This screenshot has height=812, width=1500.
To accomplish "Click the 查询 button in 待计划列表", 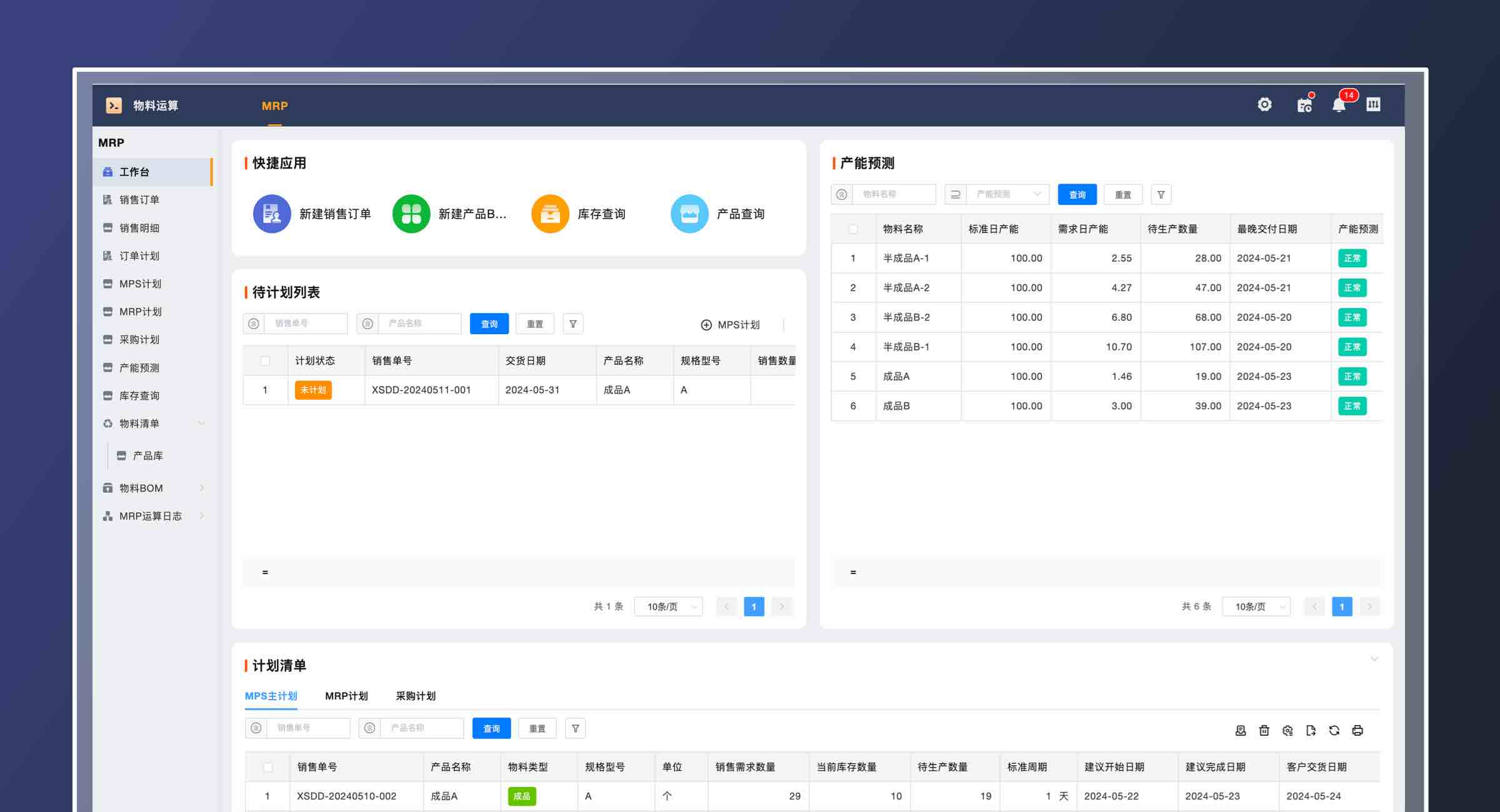I will pyautogui.click(x=489, y=324).
